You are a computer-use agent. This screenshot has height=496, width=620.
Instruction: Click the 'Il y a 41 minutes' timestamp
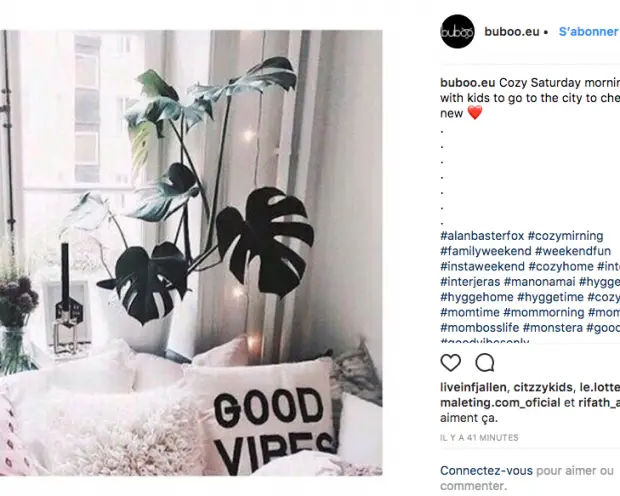click(479, 438)
